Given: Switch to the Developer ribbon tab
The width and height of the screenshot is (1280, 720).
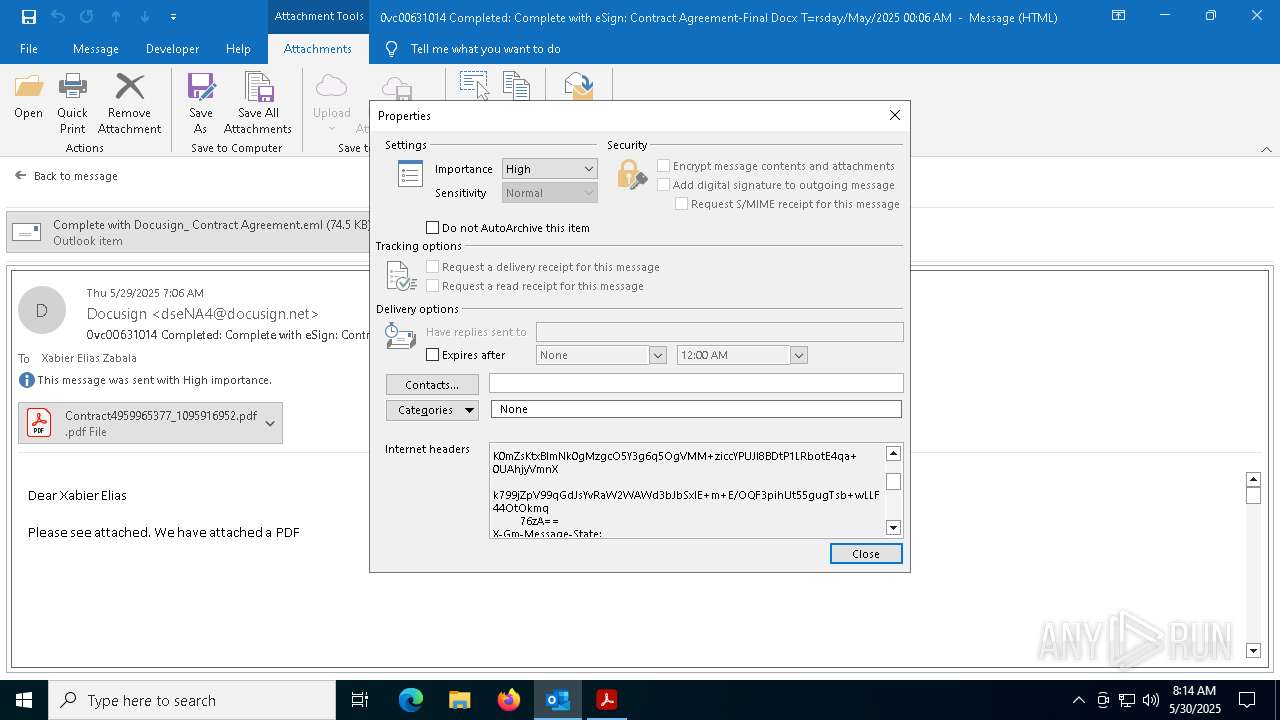Looking at the screenshot, I should click(172, 49).
